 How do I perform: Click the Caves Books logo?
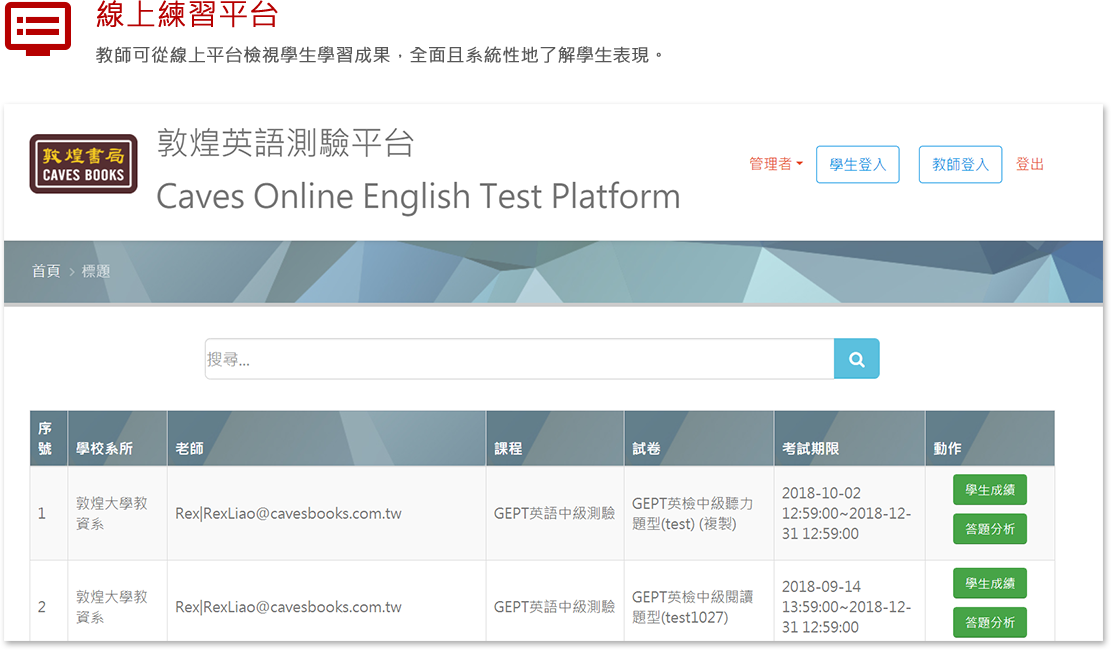pos(83,164)
